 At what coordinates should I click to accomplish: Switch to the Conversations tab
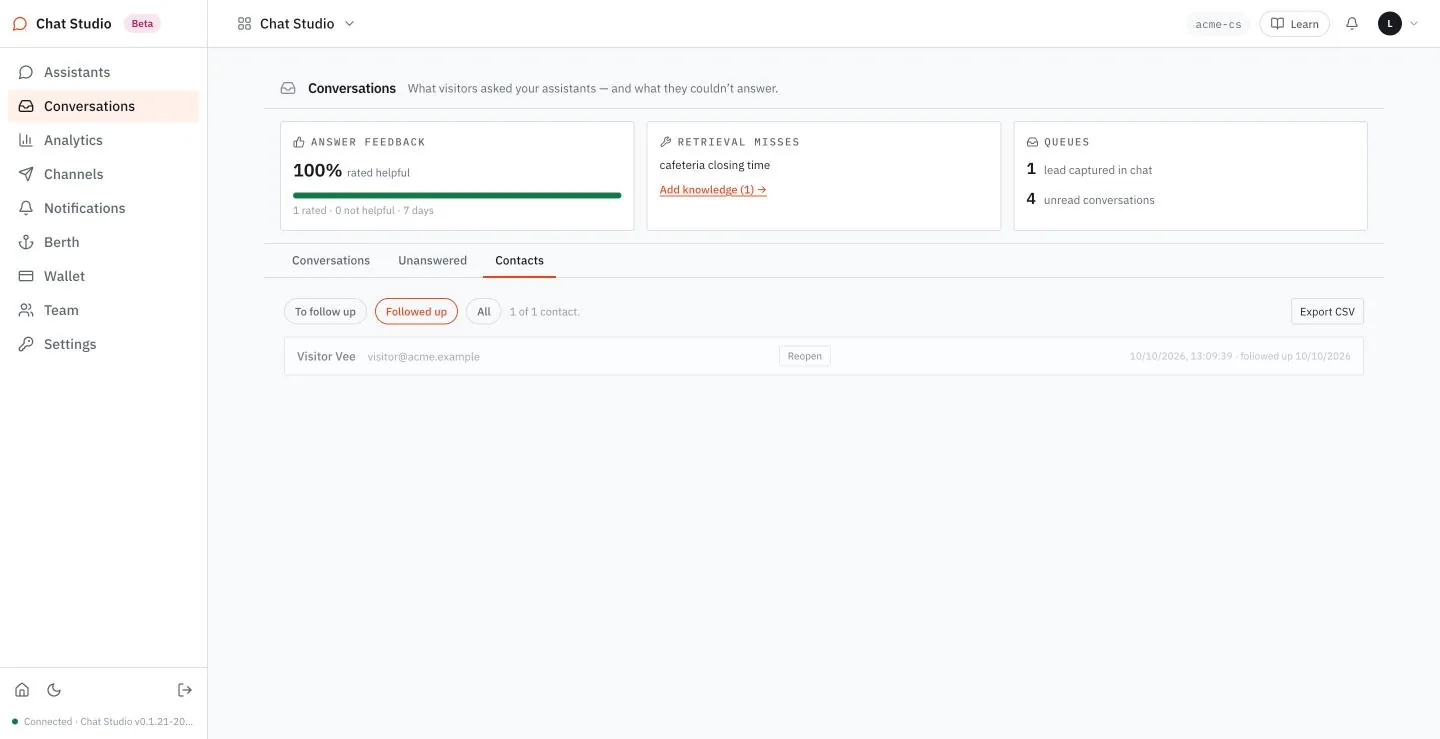point(331,260)
